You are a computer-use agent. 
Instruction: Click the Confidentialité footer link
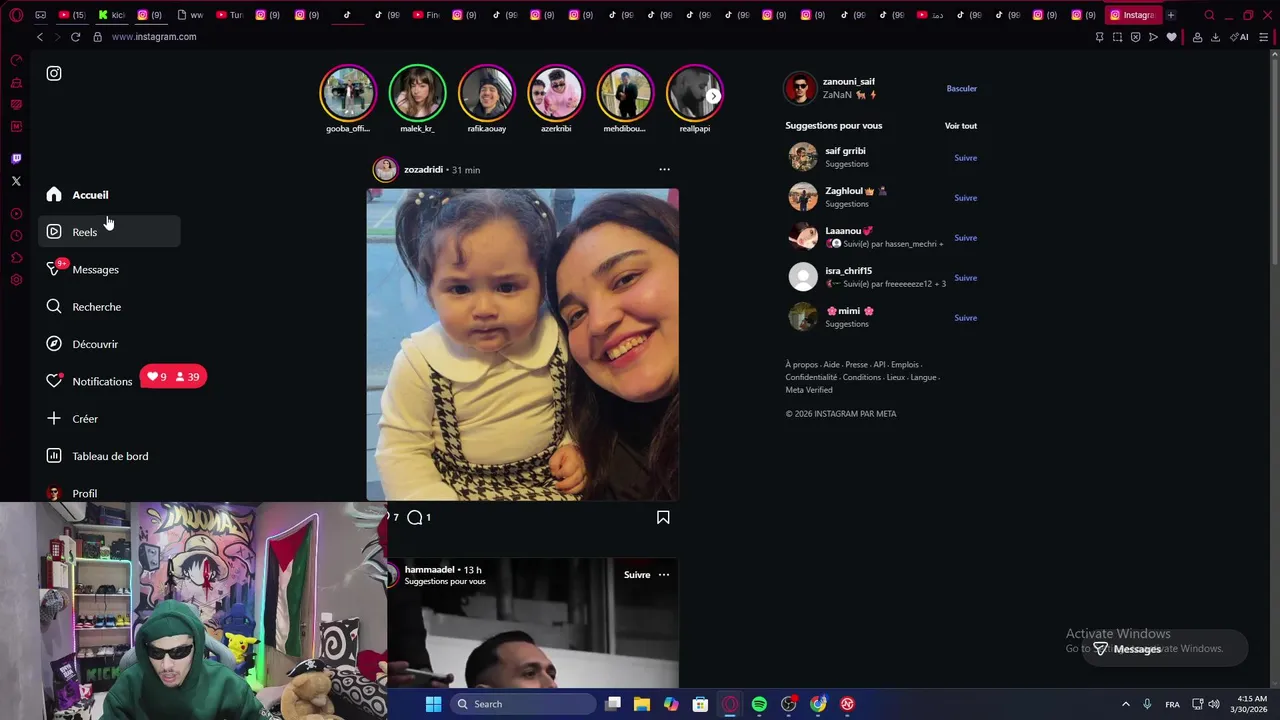(x=811, y=378)
